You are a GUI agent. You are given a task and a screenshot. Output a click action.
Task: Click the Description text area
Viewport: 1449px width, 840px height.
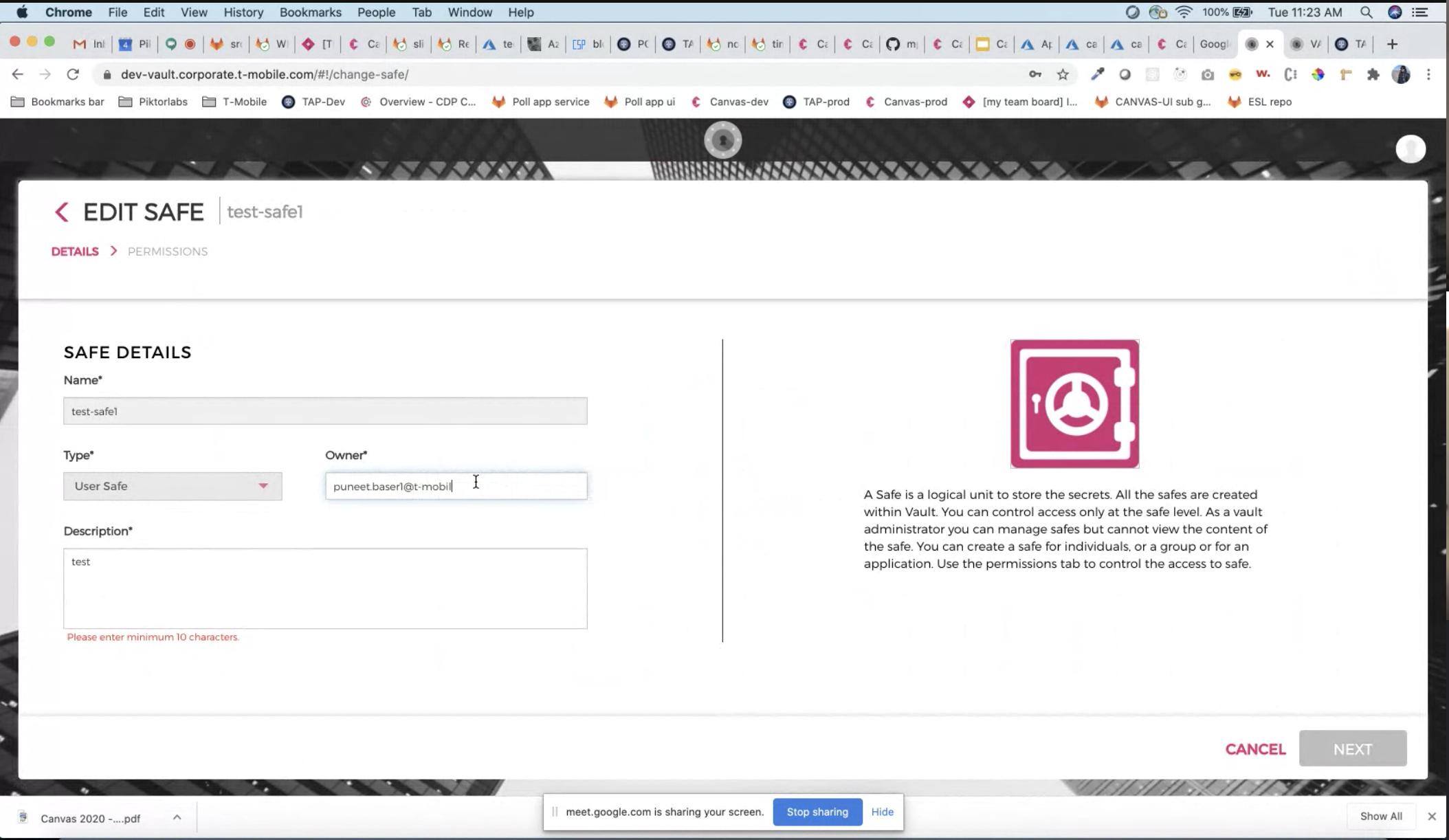(x=325, y=588)
